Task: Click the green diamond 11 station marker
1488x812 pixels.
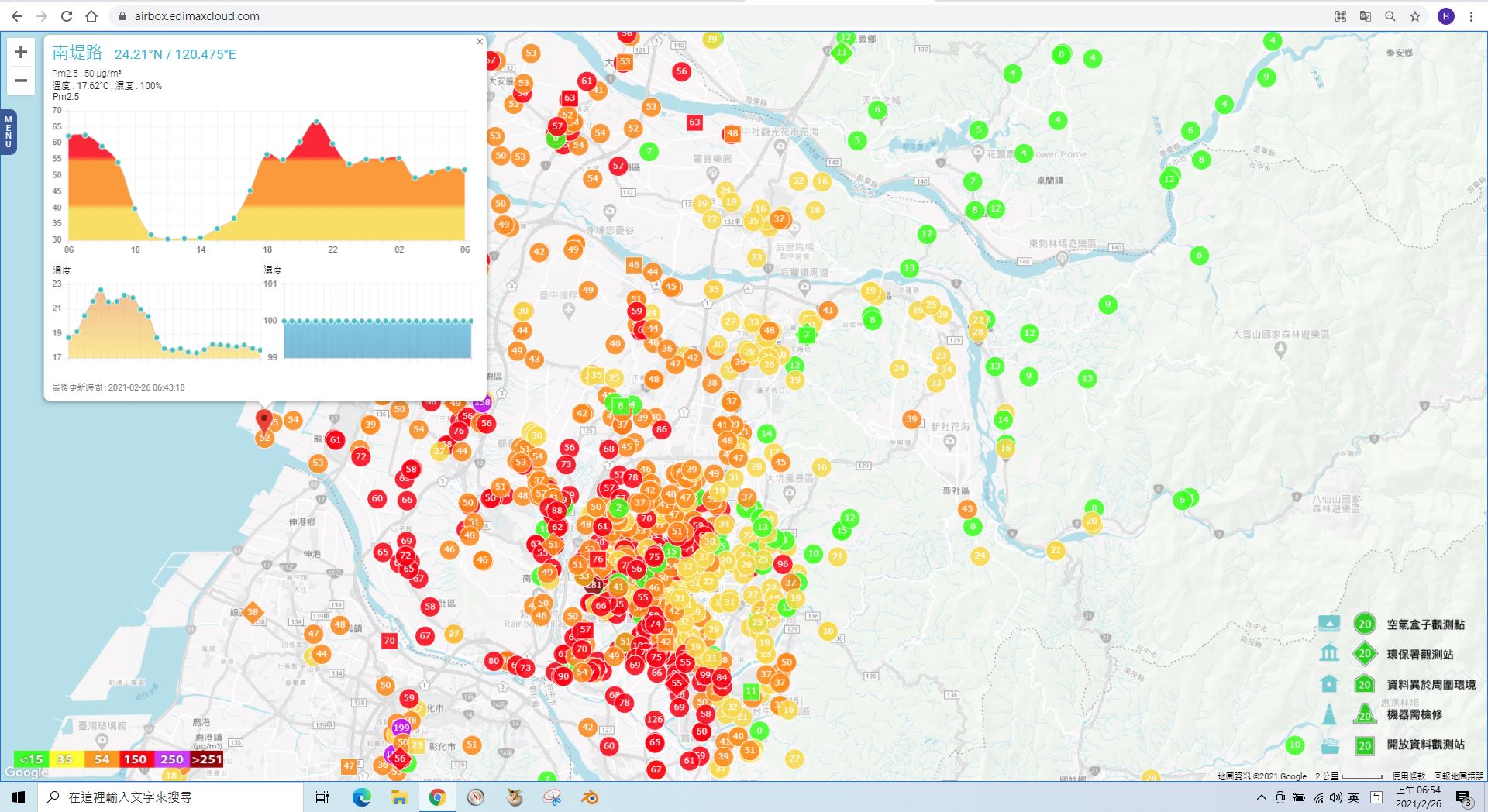Action: 841,53
